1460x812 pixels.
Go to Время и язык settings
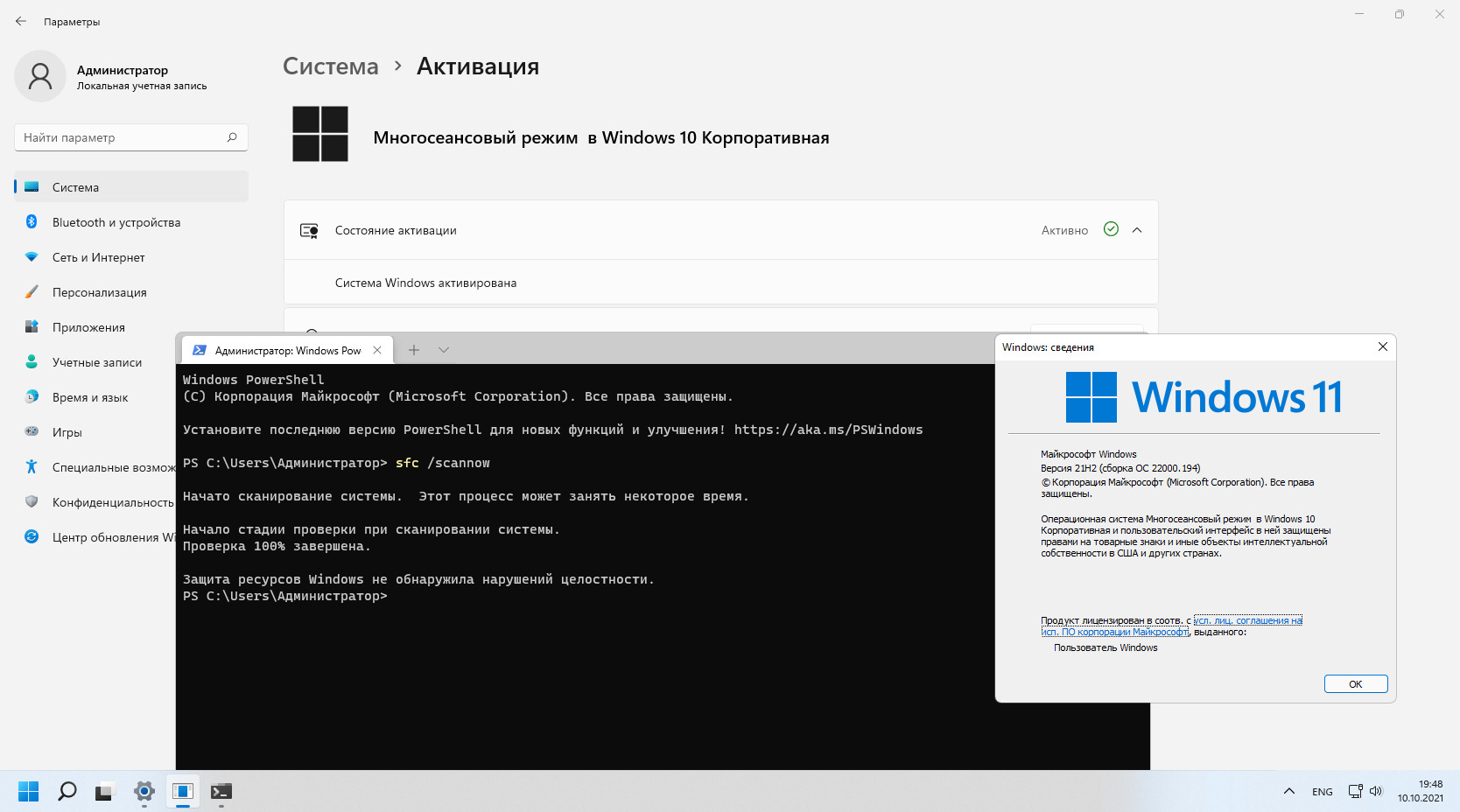[95, 397]
